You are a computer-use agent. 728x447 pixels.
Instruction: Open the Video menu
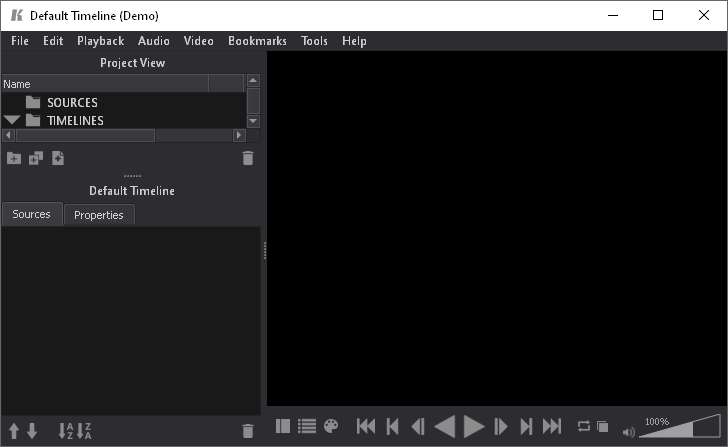[x=198, y=41]
